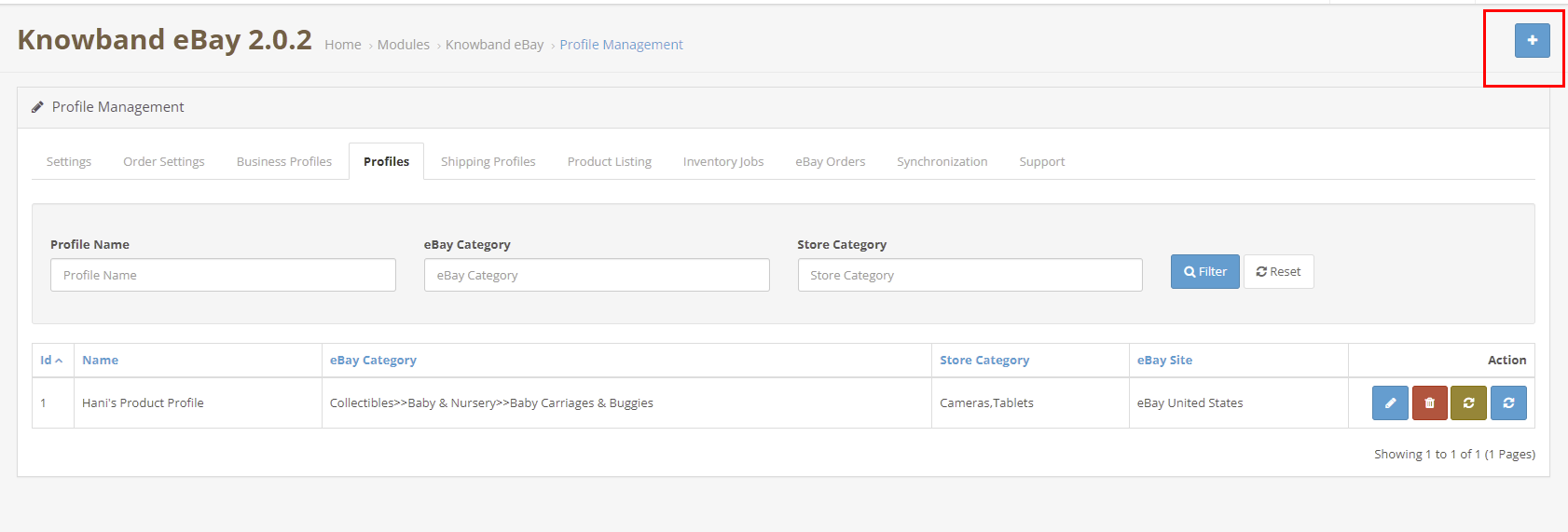
Task: Select the Profiles tab
Action: [386, 161]
